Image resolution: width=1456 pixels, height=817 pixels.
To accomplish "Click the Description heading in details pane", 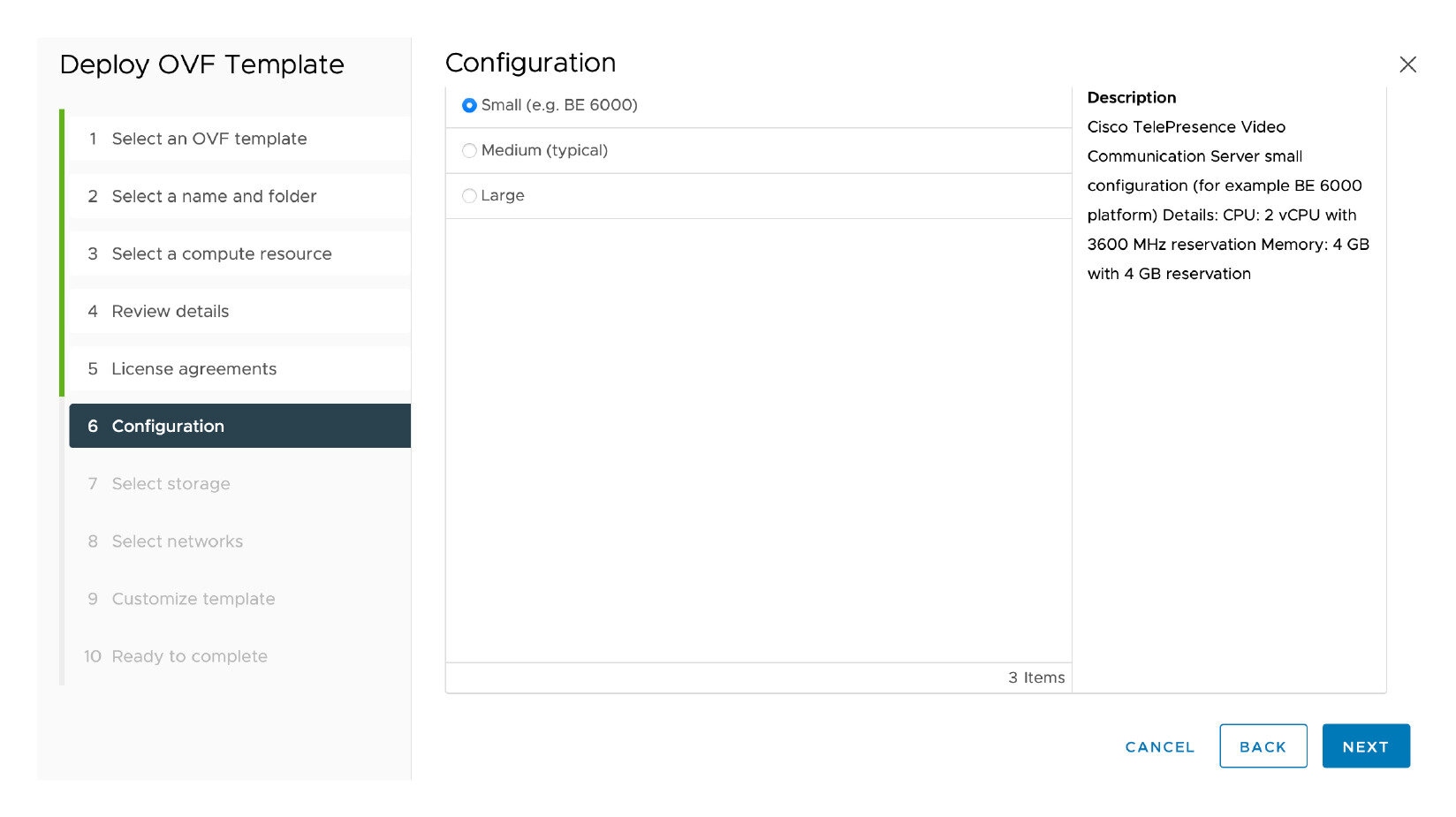I will tap(1131, 97).
